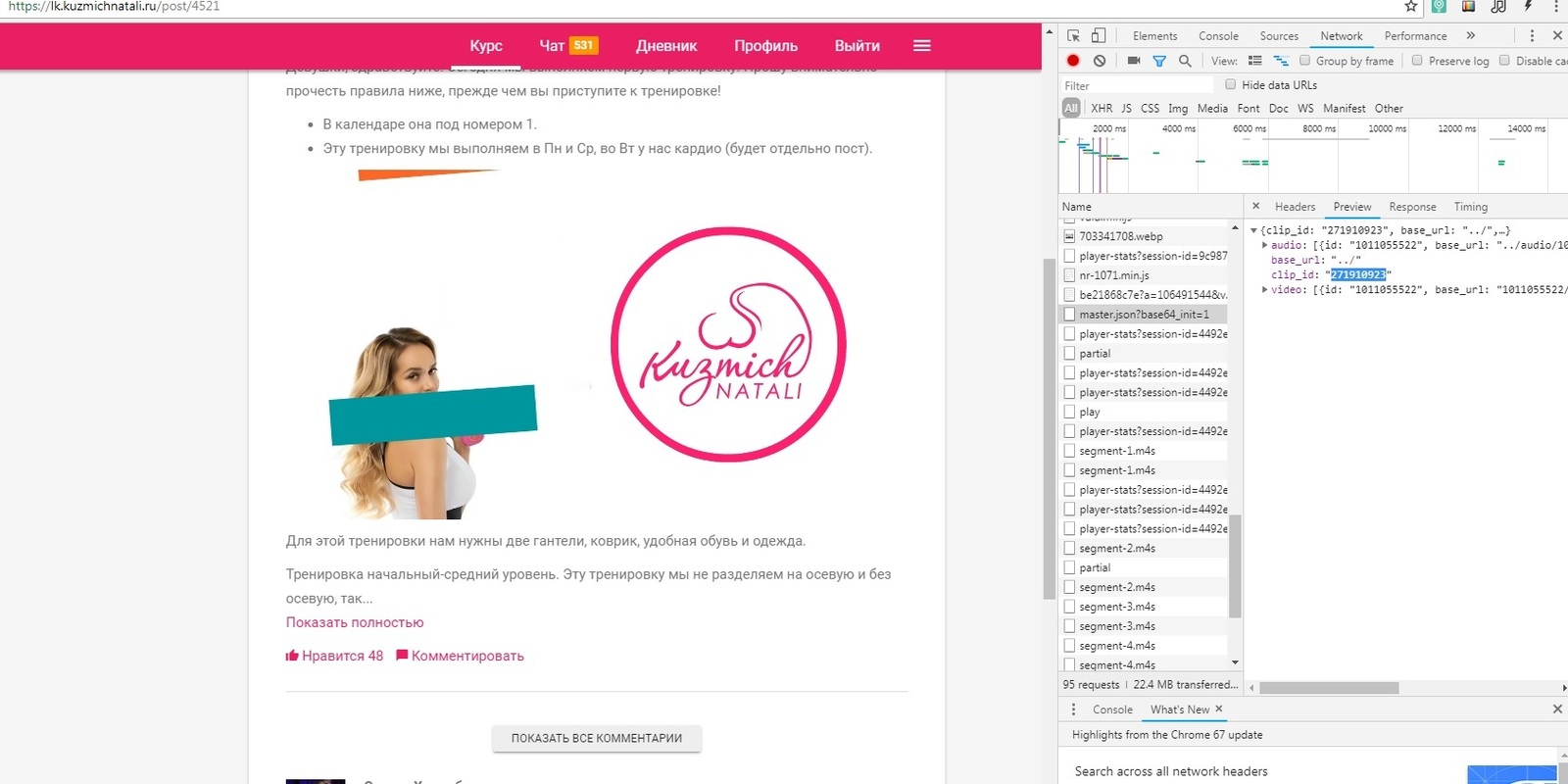This screenshot has width=1568, height=784.
Task: Click the network Filter input field
Action: tap(1138, 85)
